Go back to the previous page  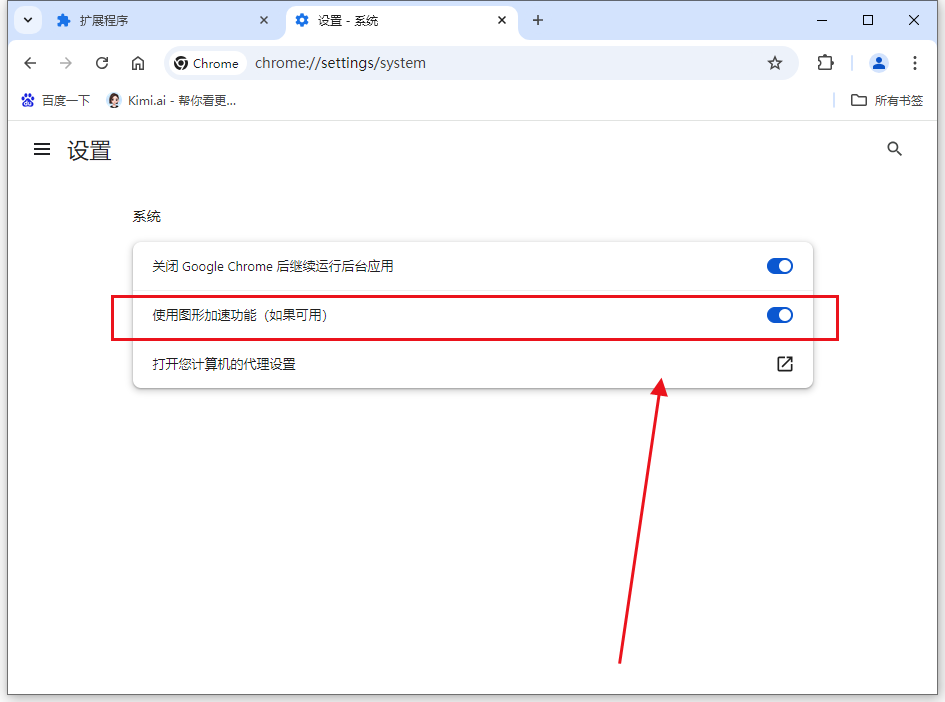(x=30, y=63)
